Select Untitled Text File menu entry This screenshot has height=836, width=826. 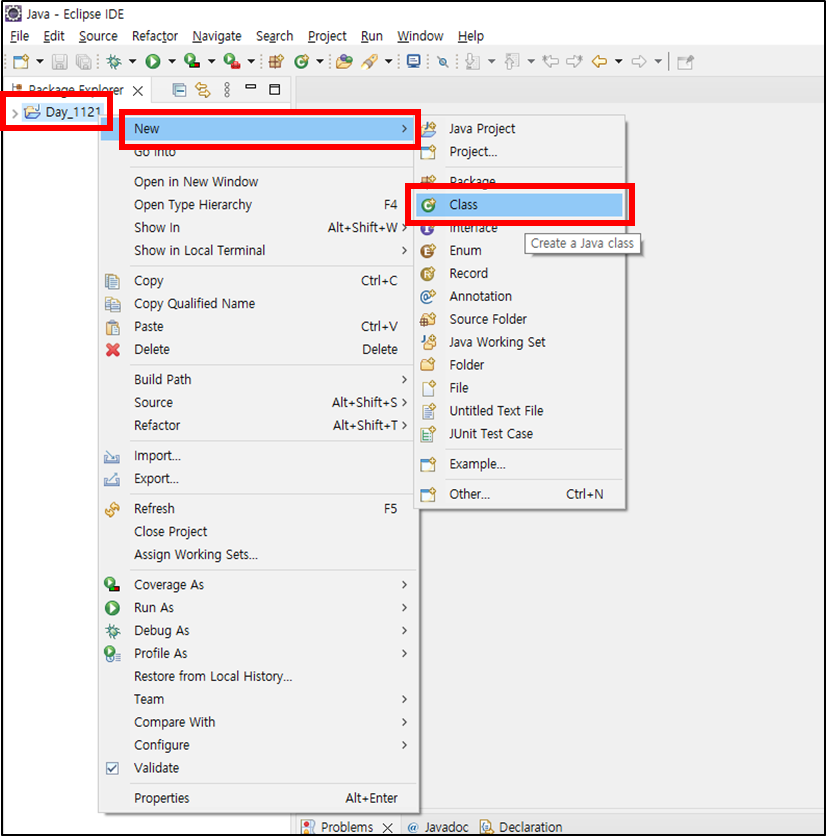(520, 411)
